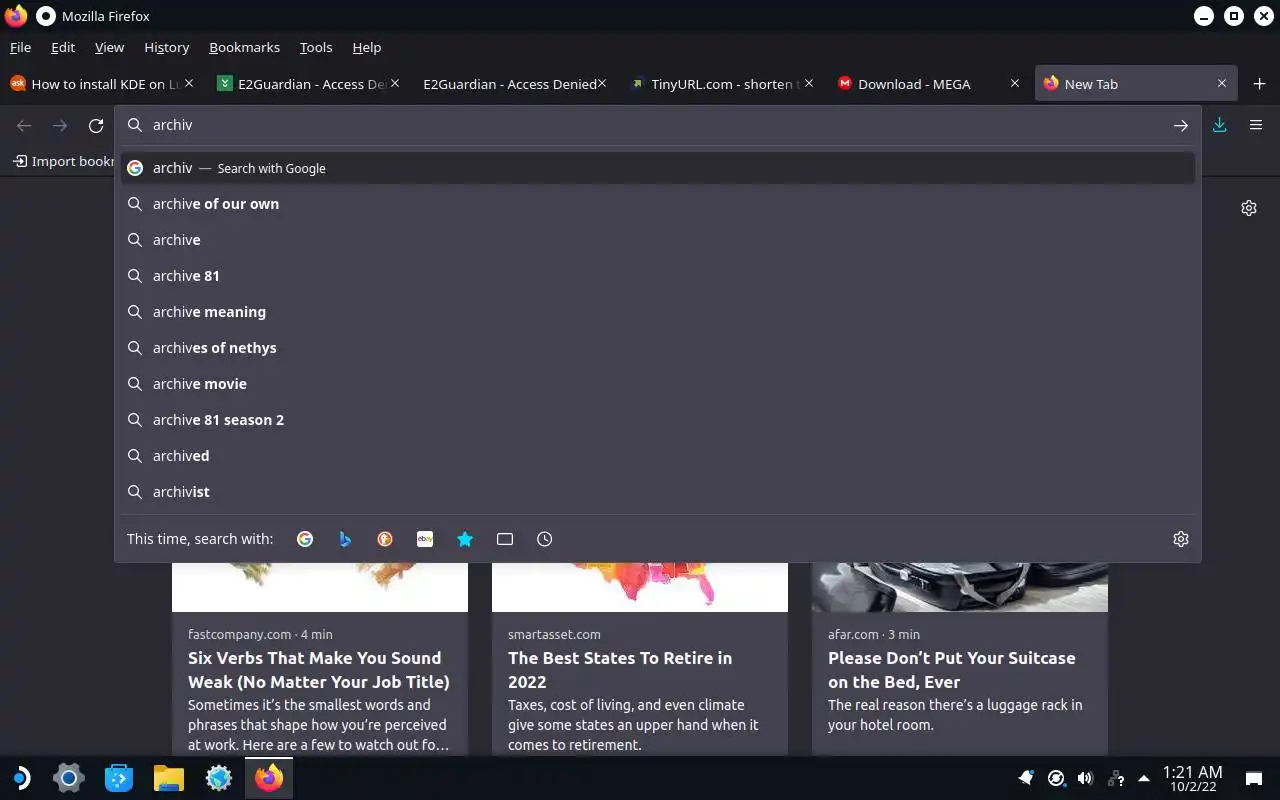Image resolution: width=1280 pixels, height=800 pixels.
Task: Select suggestion 'archived'
Action: [658, 456]
